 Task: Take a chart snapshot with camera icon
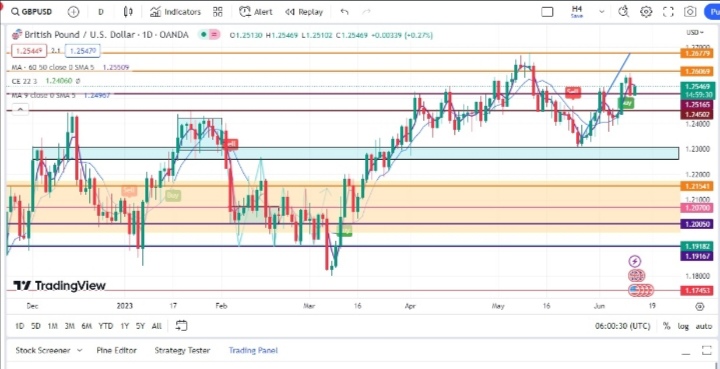[x=690, y=12]
